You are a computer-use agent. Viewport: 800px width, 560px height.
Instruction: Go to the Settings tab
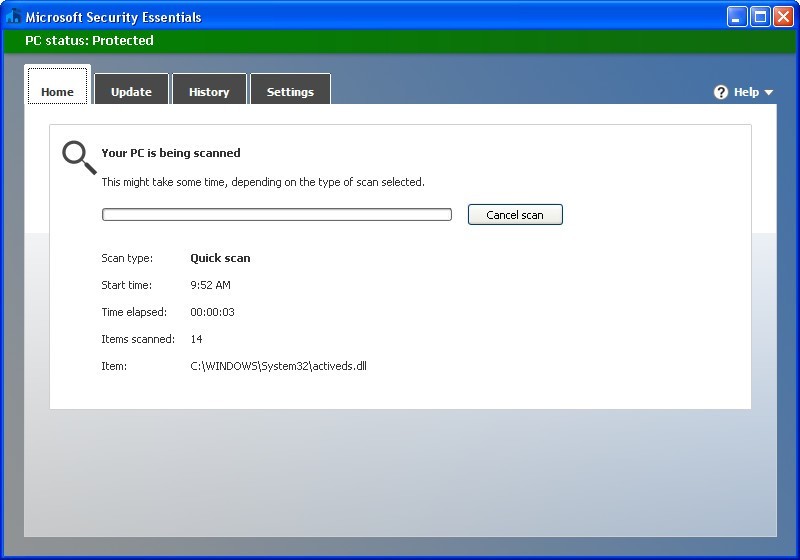[x=290, y=89]
